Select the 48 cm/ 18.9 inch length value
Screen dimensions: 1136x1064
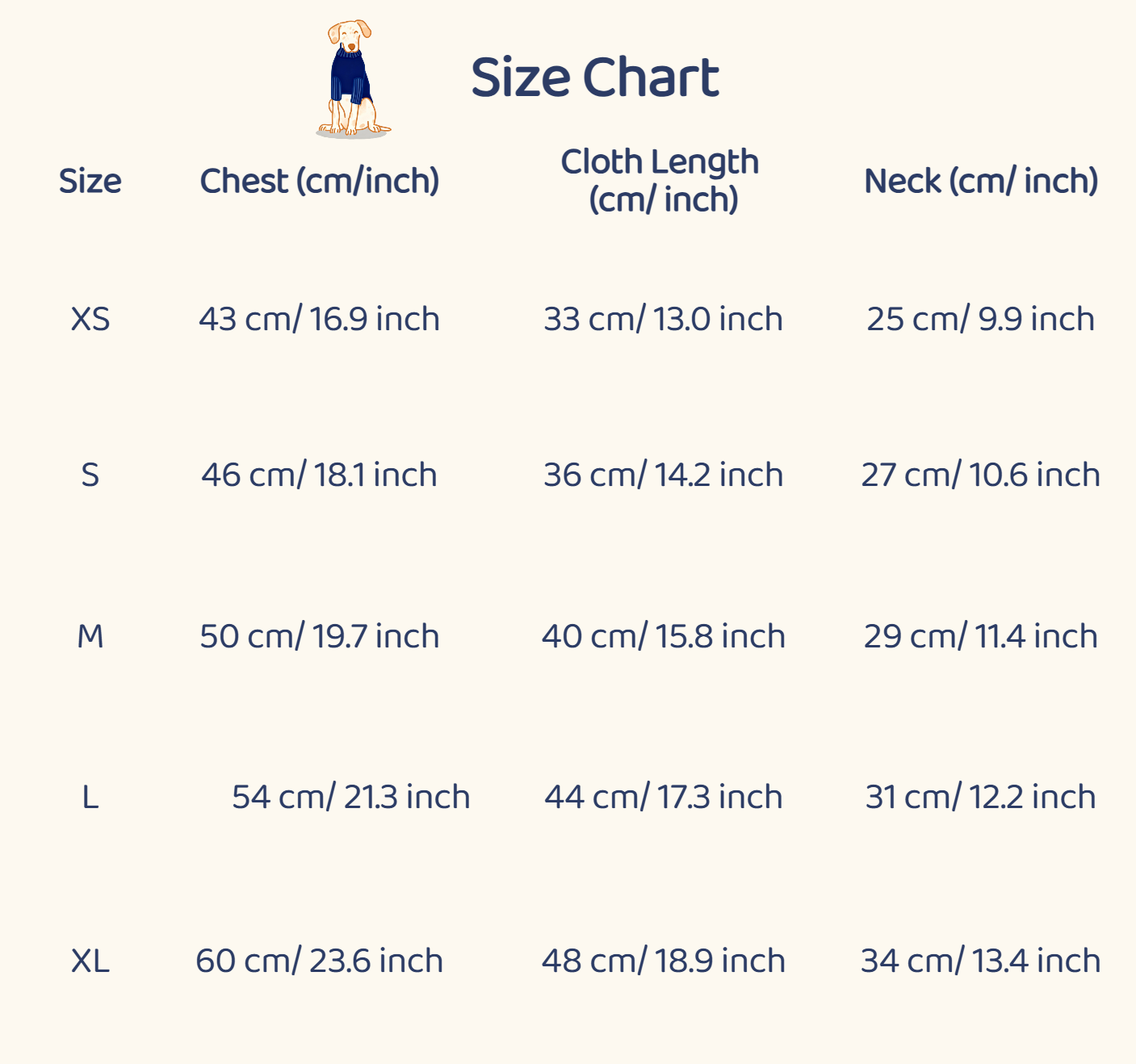click(x=663, y=961)
